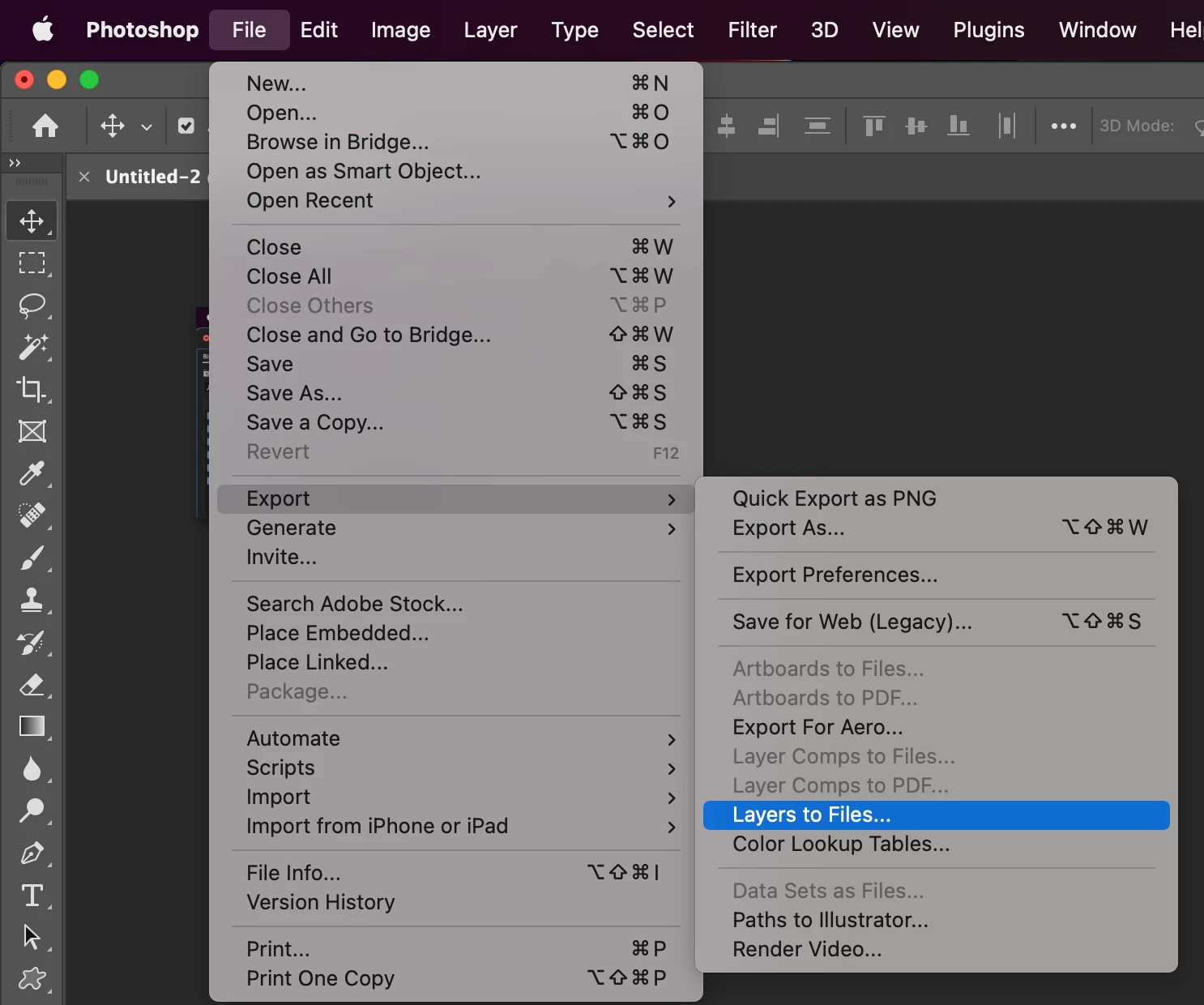Select the Healing Brush tool
This screenshot has height=1005, width=1204.
32,515
